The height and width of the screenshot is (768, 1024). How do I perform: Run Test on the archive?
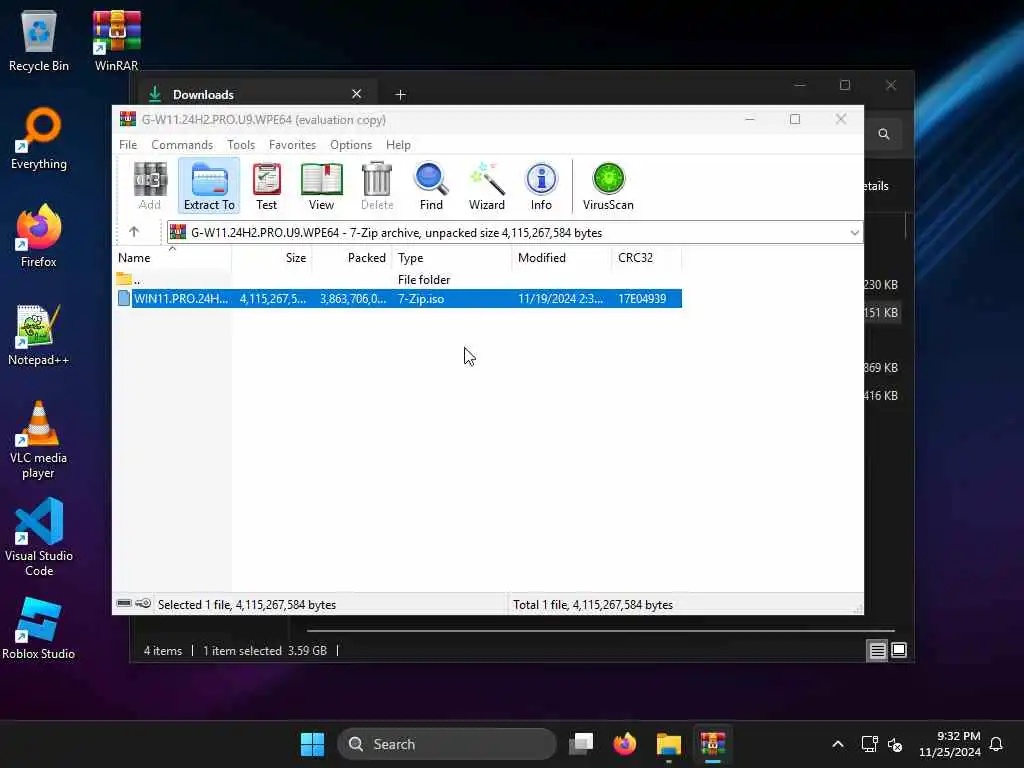[x=266, y=186]
